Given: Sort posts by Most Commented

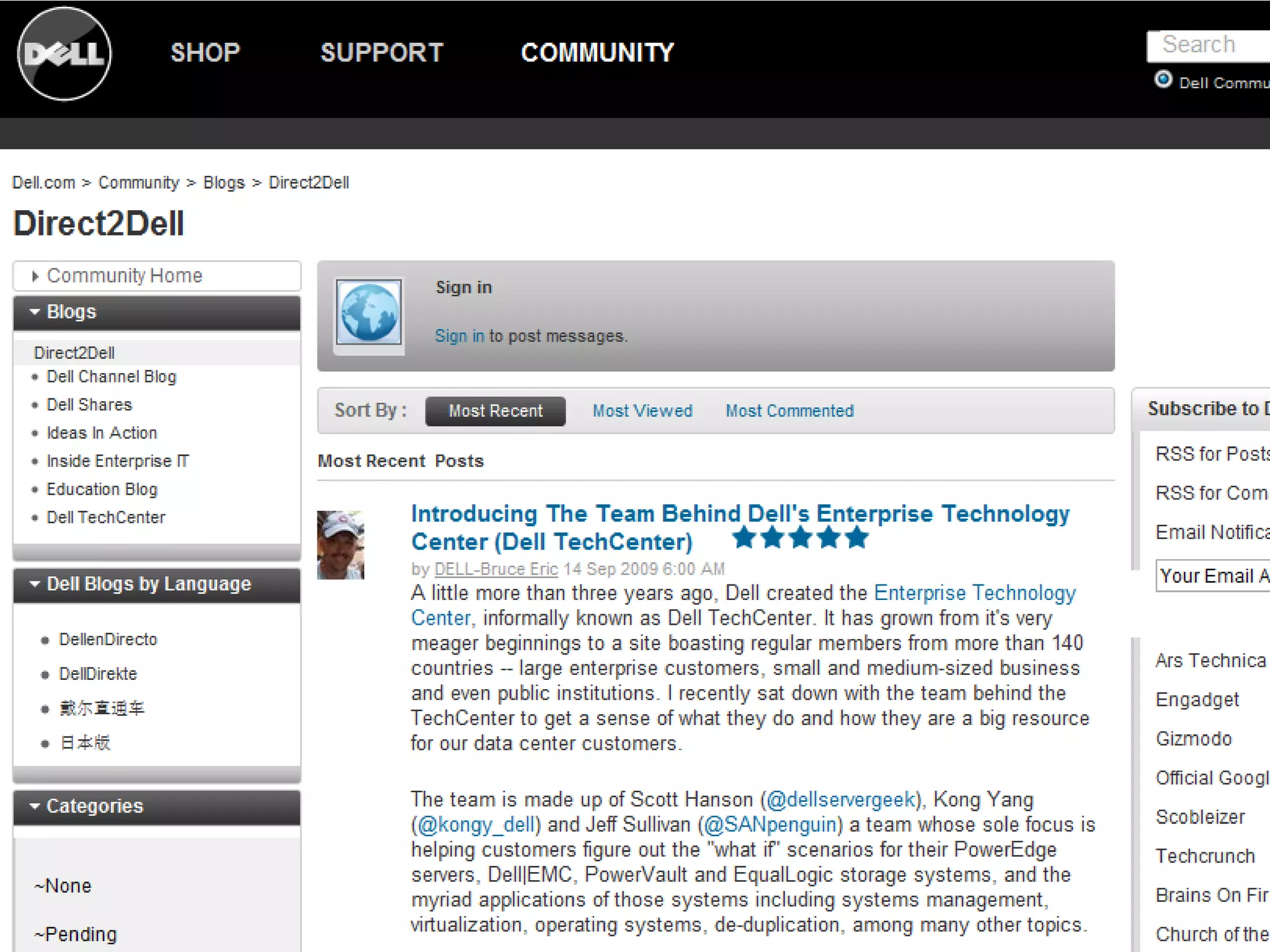Looking at the screenshot, I should tap(789, 411).
